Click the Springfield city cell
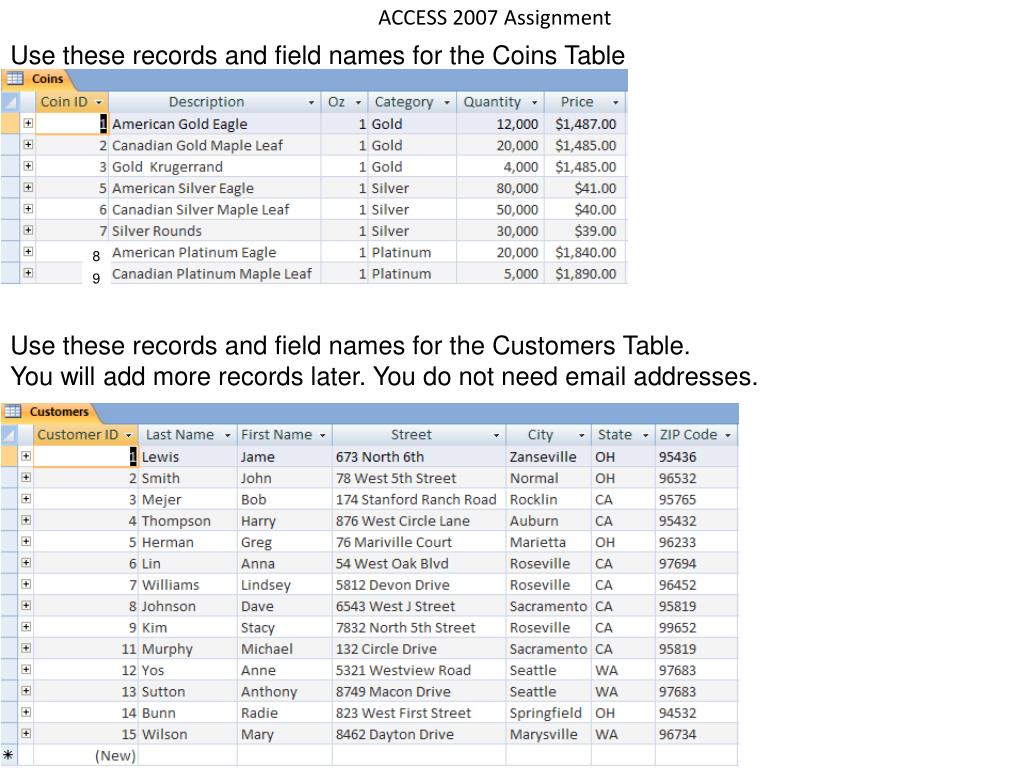 [x=549, y=713]
